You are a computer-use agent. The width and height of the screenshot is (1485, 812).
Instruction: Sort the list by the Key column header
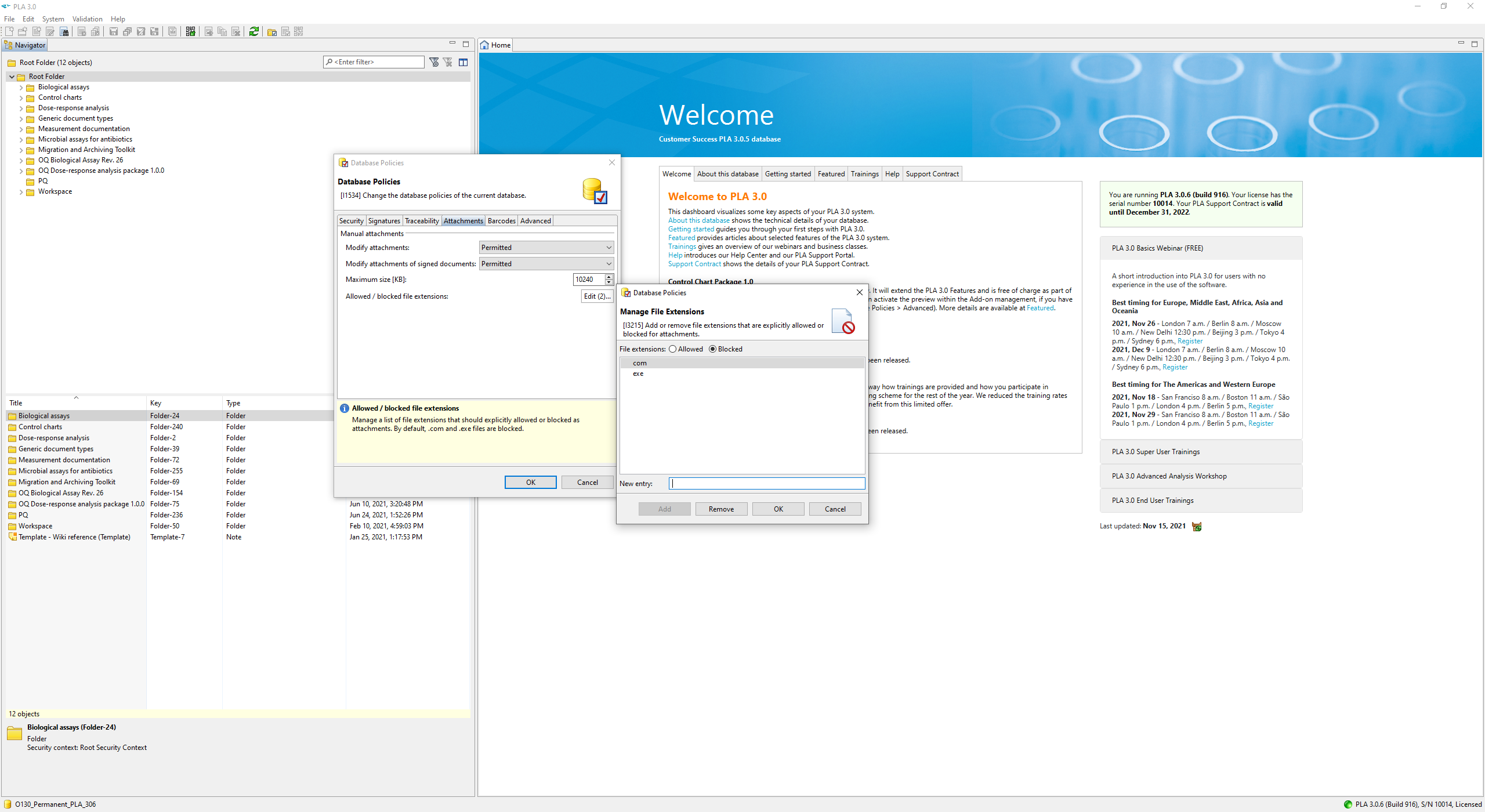click(184, 403)
